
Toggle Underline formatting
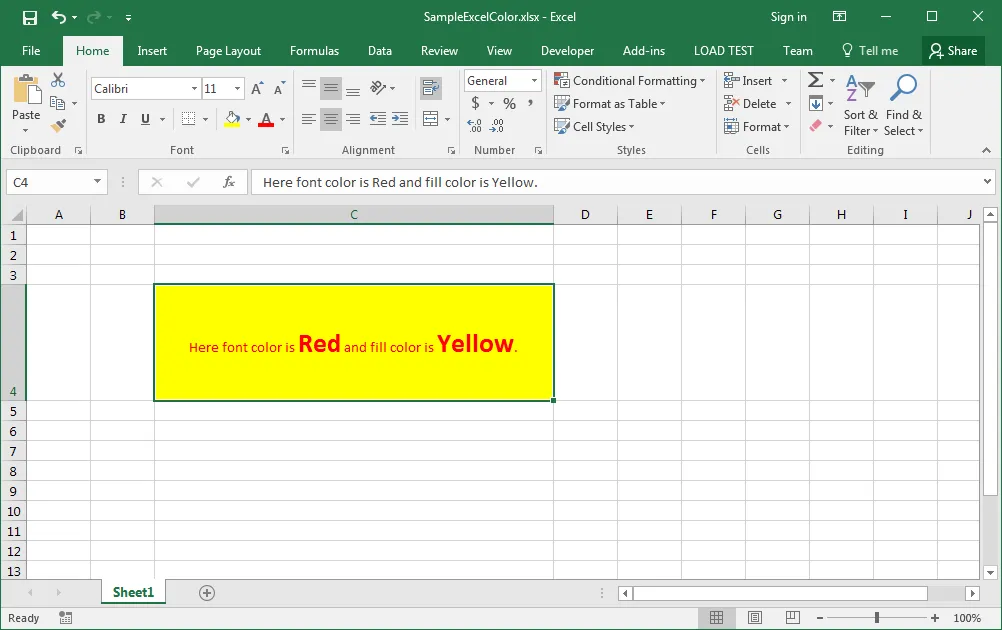[145, 119]
